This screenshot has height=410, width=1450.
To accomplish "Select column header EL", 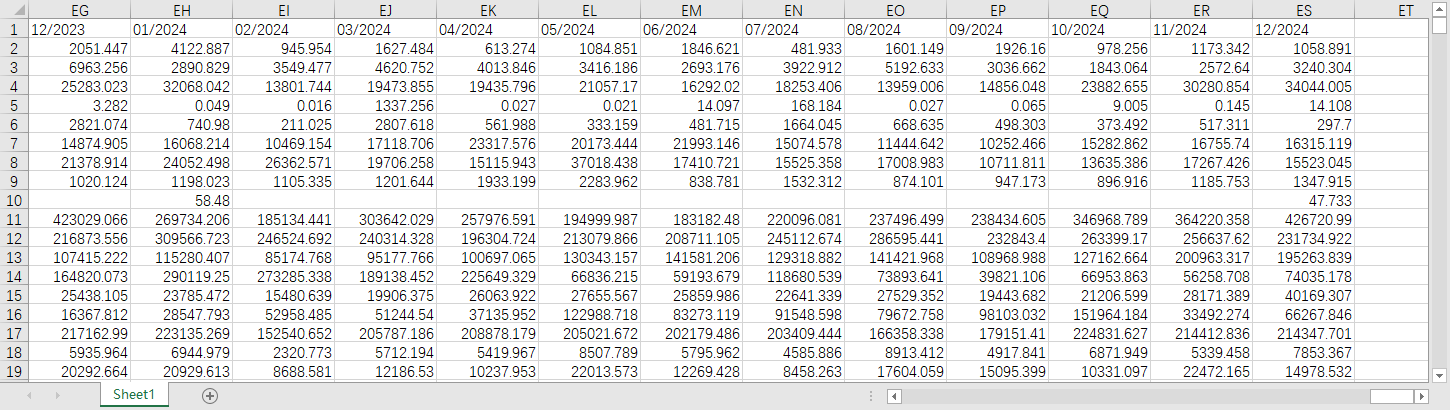I will [x=589, y=10].
